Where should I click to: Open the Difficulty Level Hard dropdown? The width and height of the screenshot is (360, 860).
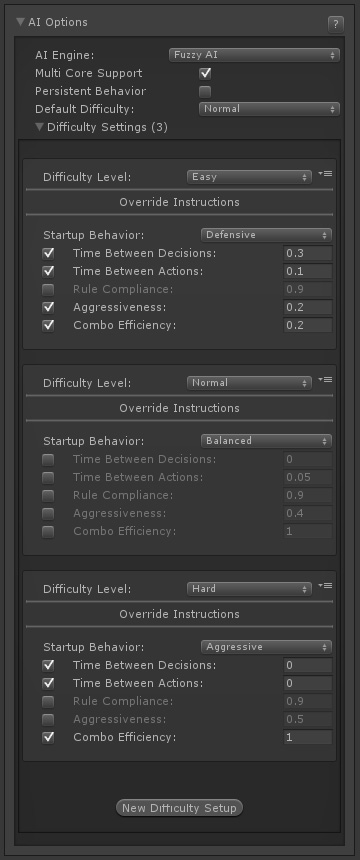coord(249,589)
